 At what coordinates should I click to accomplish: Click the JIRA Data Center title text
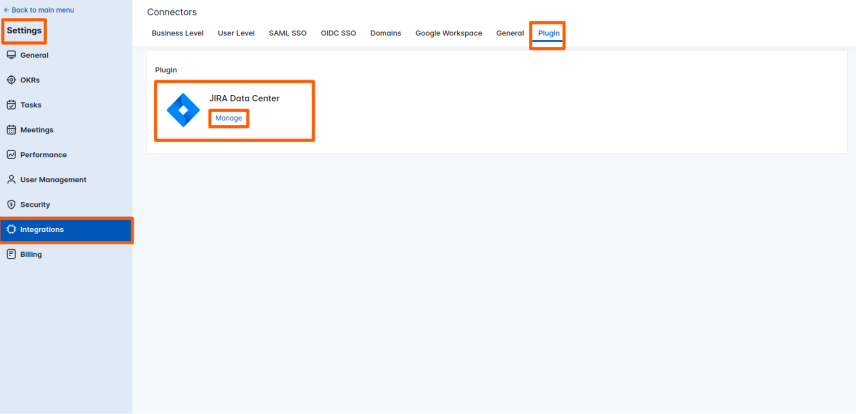point(244,99)
